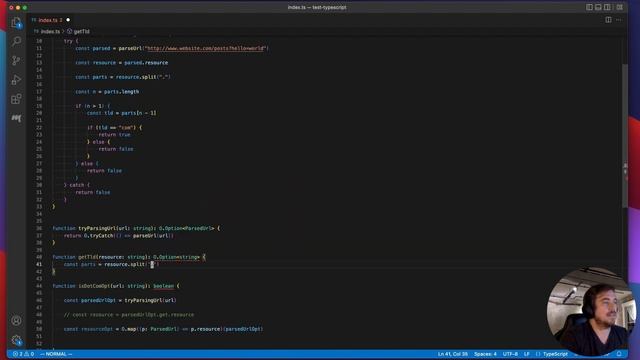640x360 pixels.
Task: Click the underlined http://www.website.com URL string
Action: click(206, 48)
